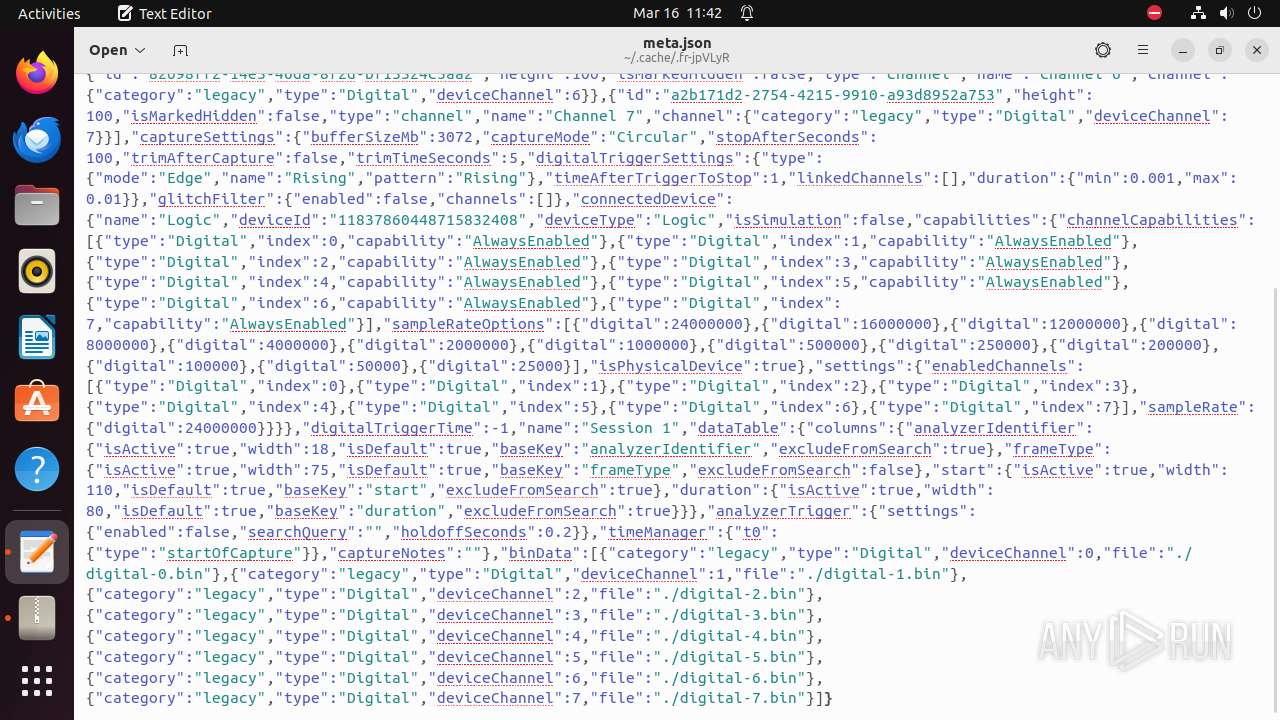The image size is (1280, 720).
Task: Click the word "sampleRateOptions"
Action: (x=468, y=324)
